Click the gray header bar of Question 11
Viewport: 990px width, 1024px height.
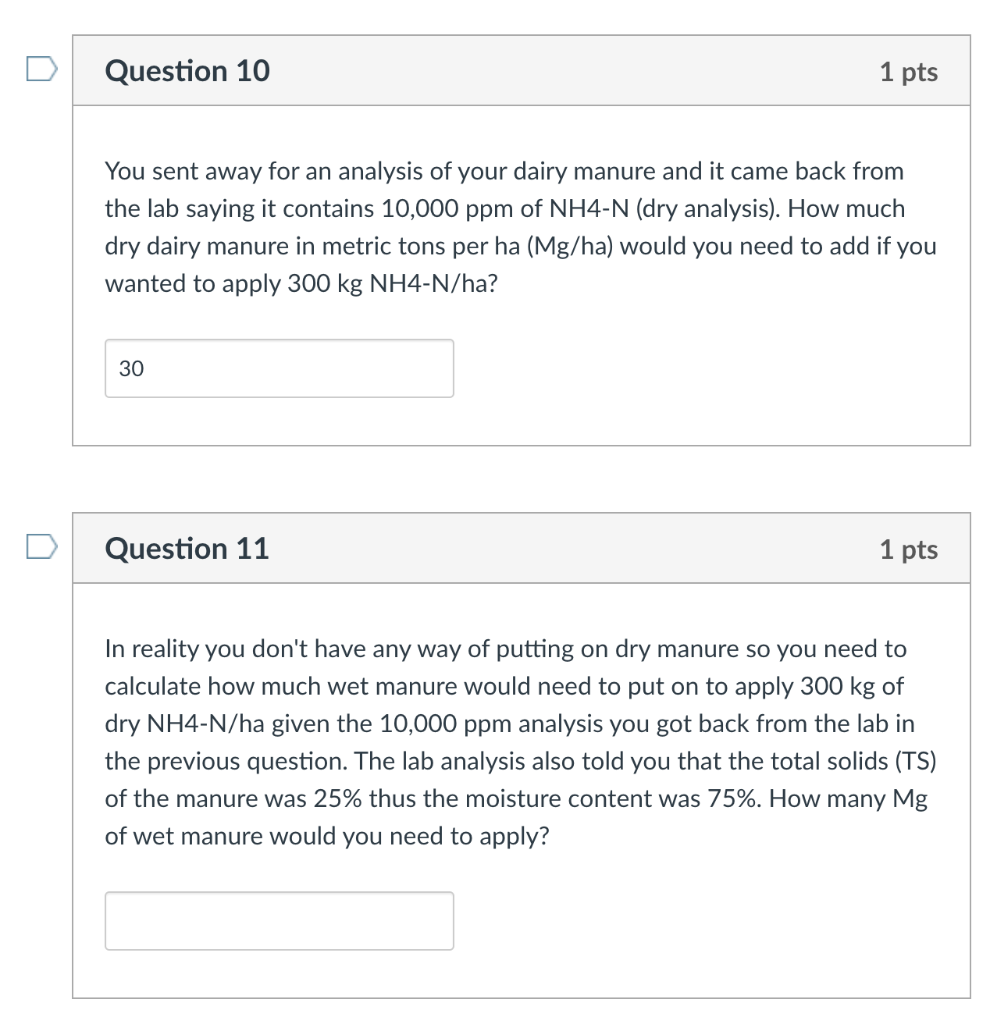(x=521, y=548)
